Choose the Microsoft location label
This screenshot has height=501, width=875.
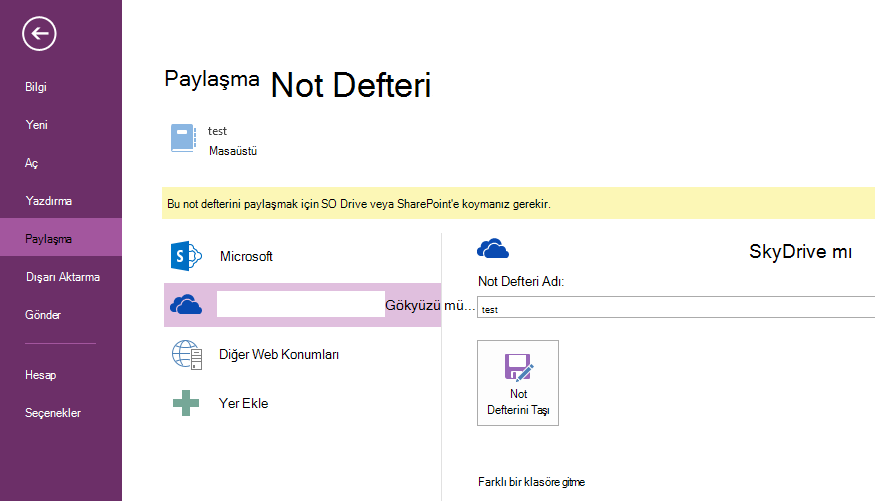coord(246,256)
